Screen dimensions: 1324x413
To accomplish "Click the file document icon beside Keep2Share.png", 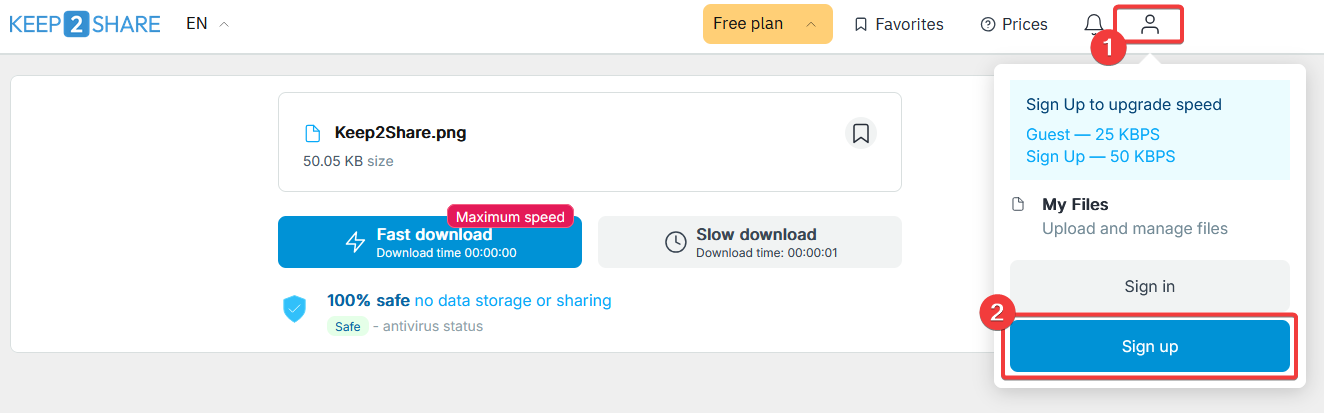I will coord(313,133).
